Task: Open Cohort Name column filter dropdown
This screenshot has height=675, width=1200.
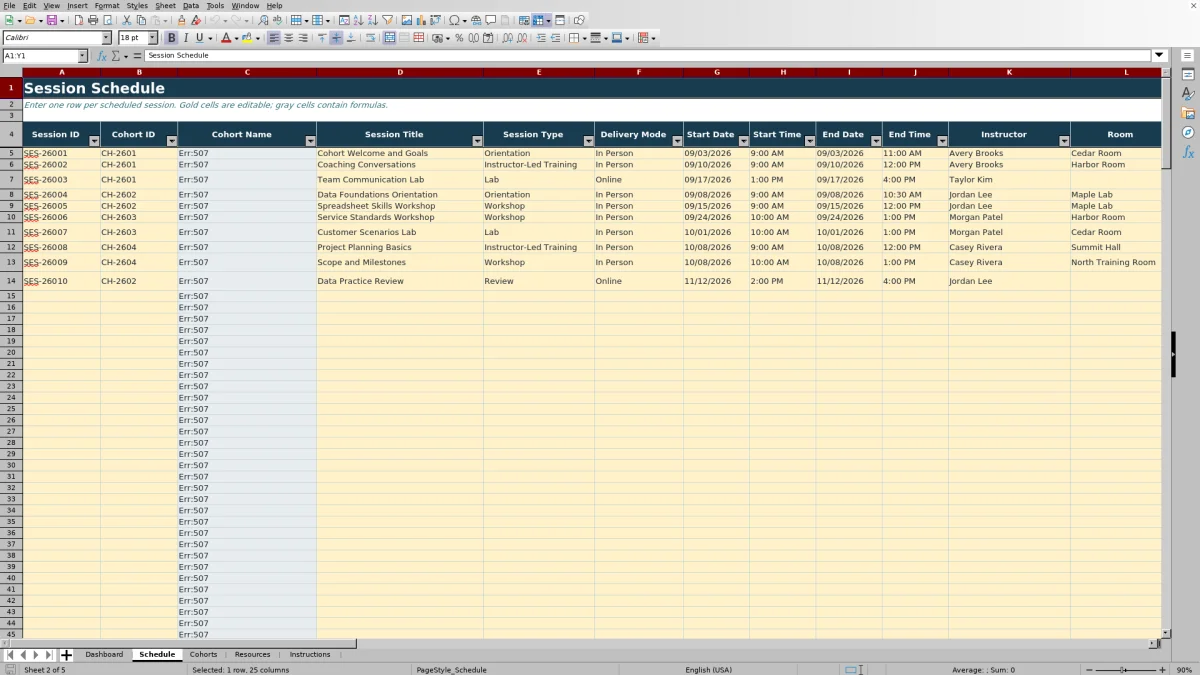Action: [x=310, y=141]
